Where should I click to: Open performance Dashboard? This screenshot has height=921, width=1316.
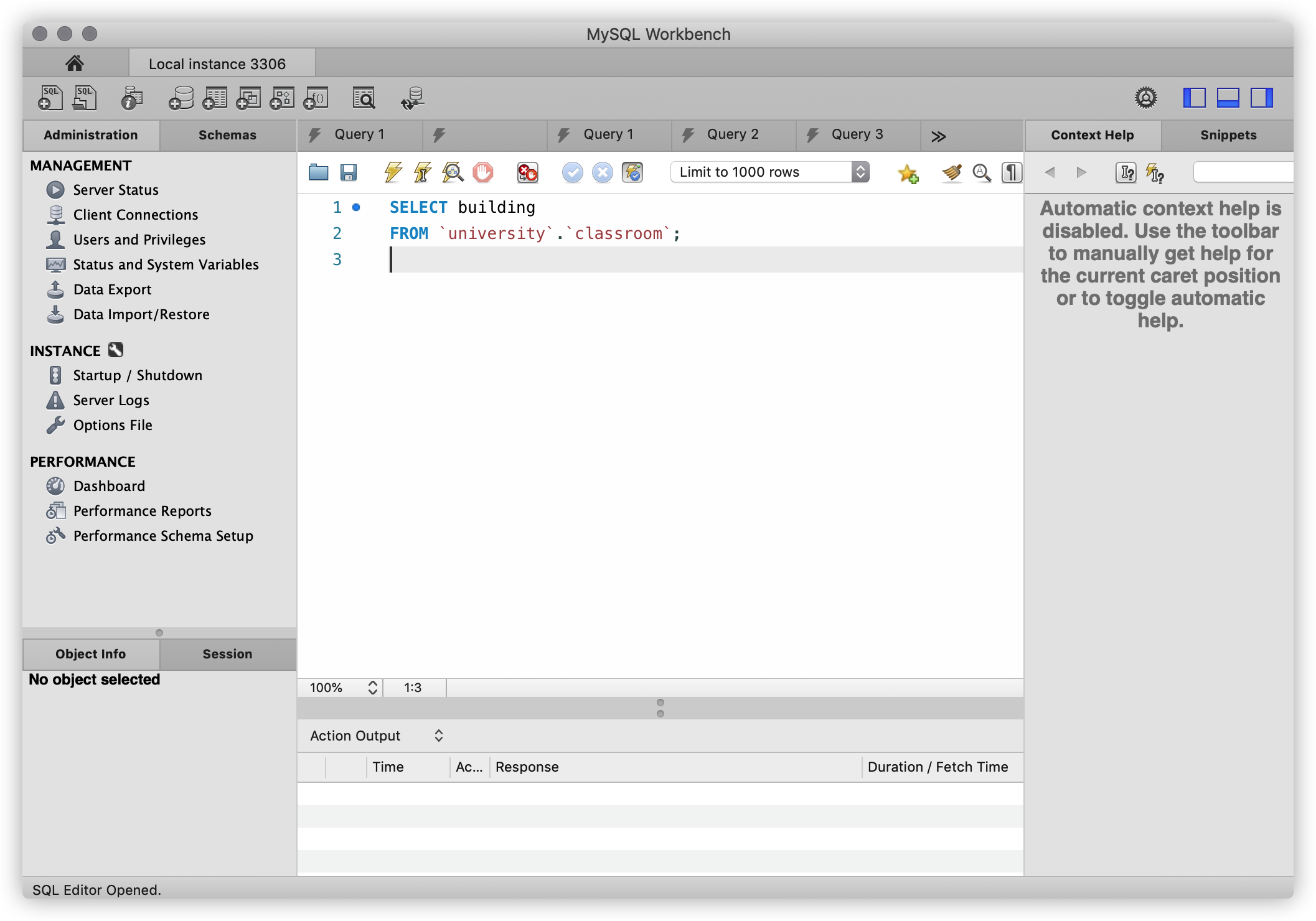tap(109, 486)
